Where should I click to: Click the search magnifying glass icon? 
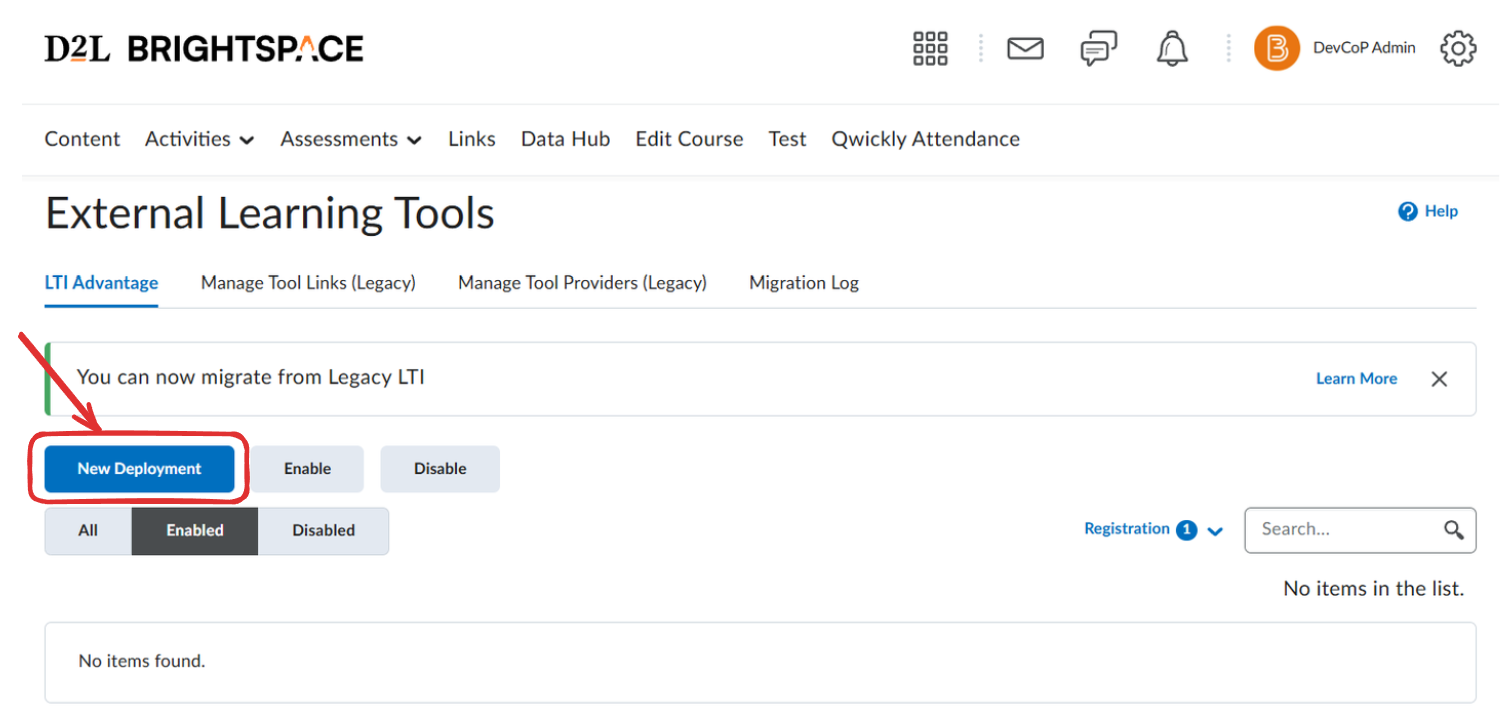1454,530
